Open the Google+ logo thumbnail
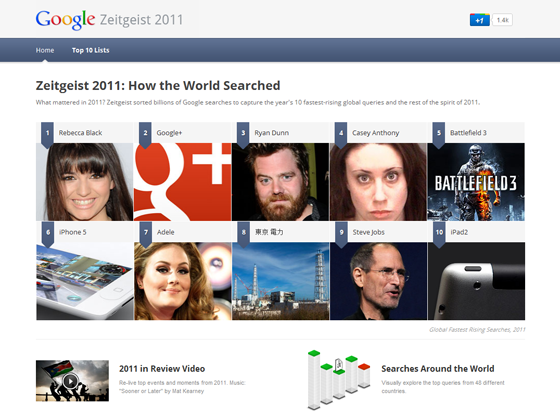 182,182
